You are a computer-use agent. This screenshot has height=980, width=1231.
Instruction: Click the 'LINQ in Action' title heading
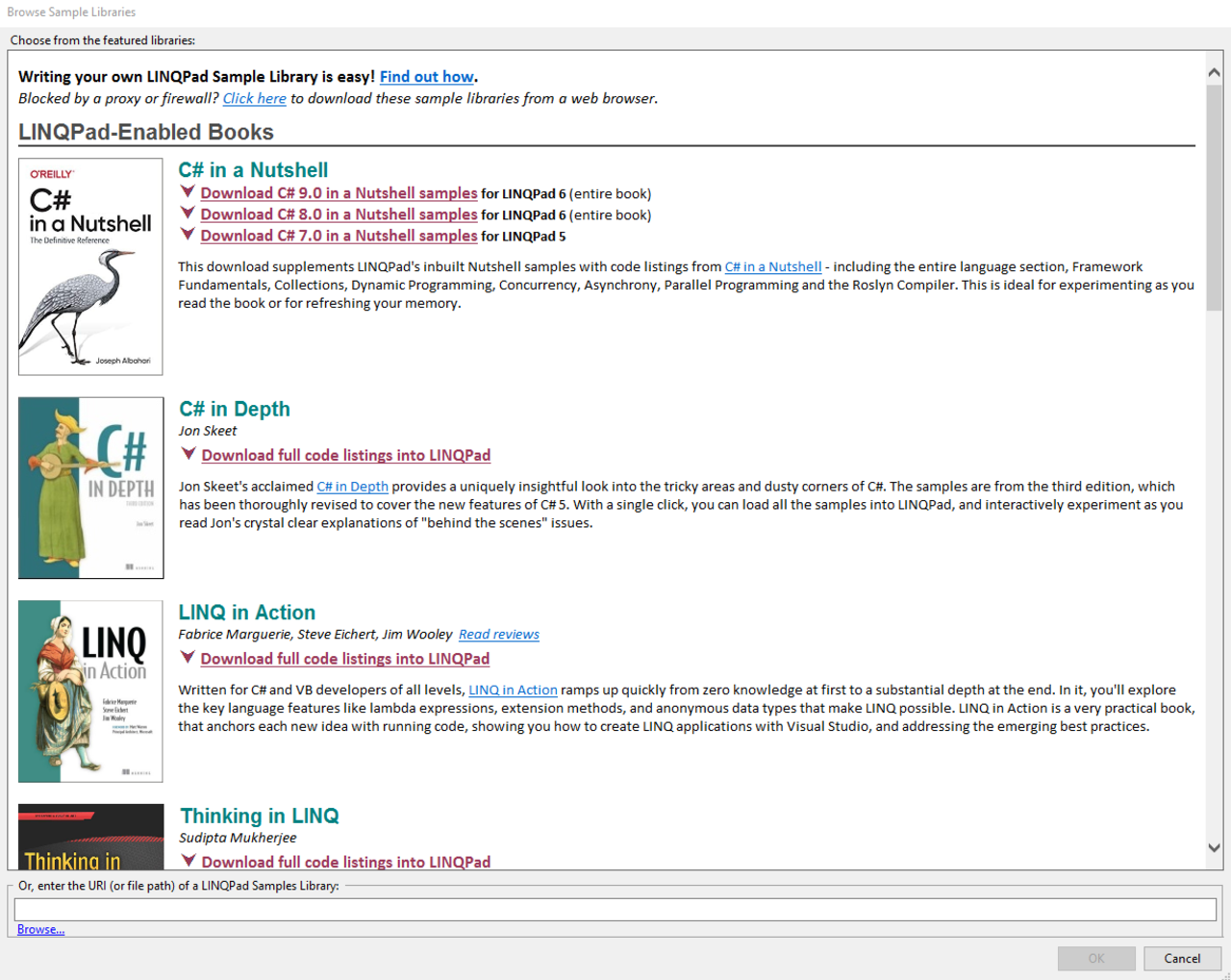(247, 613)
